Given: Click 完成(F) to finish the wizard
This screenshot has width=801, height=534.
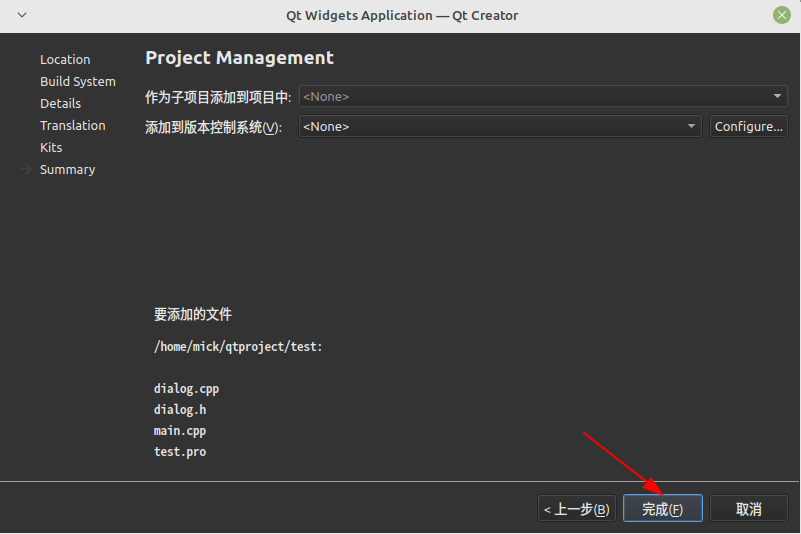Looking at the screenshot, I should tap(662, 509).
